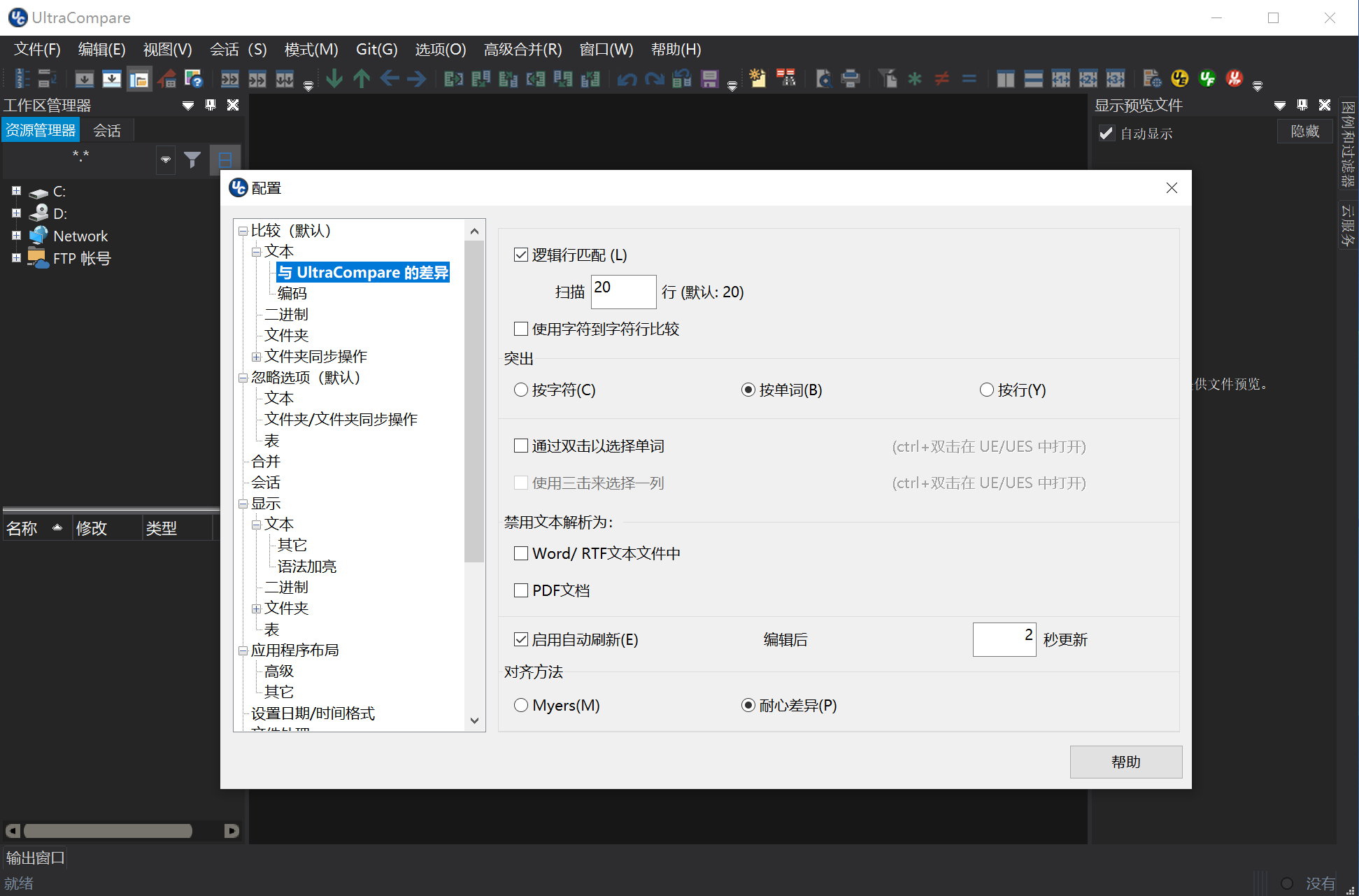The width and height of the screenshot is (1359, 896).
Task: Click the filter funnel in workspace manager
Action: coord(192,159)
